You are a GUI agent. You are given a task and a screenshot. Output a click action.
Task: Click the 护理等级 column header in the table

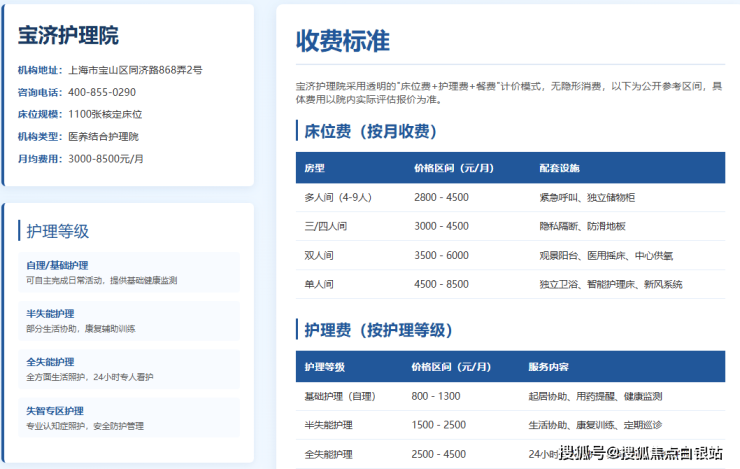tap(325, 367)
